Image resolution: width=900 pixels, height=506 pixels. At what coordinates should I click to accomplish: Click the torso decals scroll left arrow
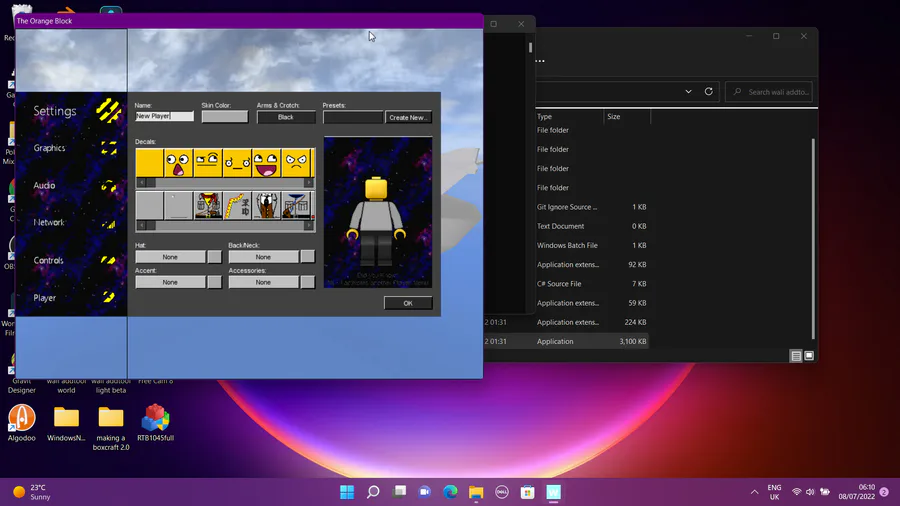point(141,225)
